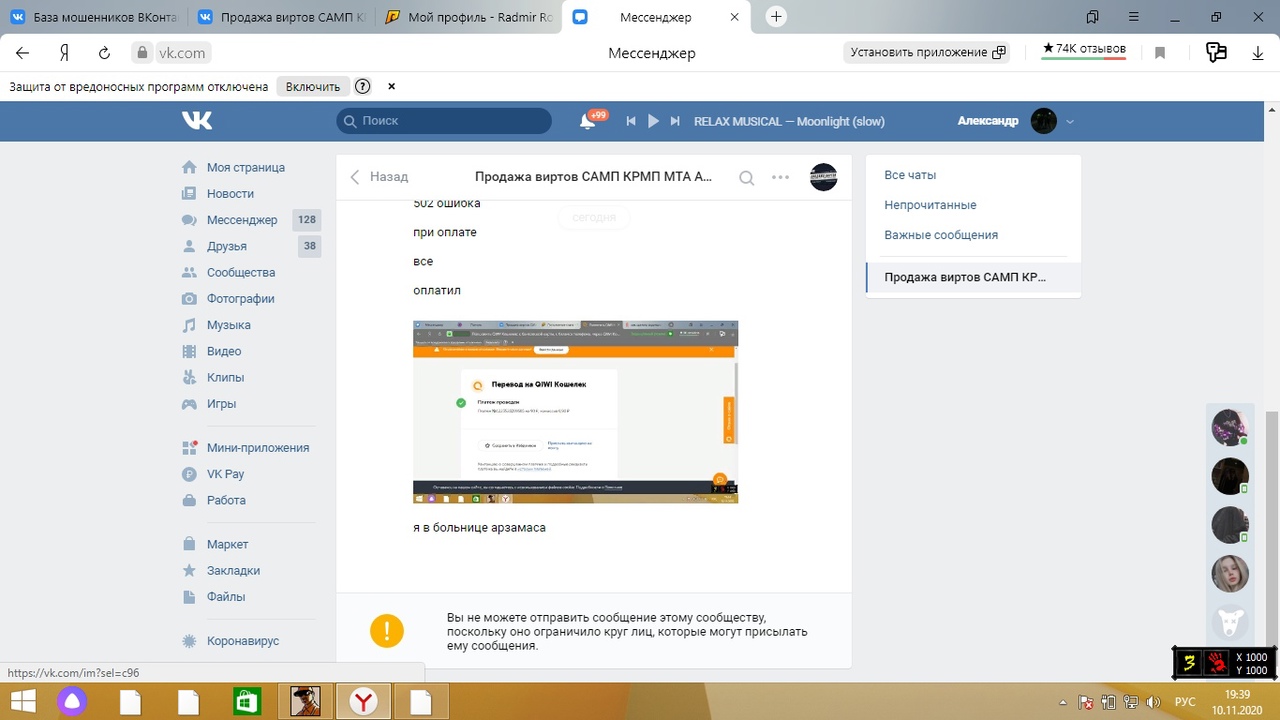The image size is (1280, 720).
Task: Skip to next track in header player
Action: click(675, 121)
